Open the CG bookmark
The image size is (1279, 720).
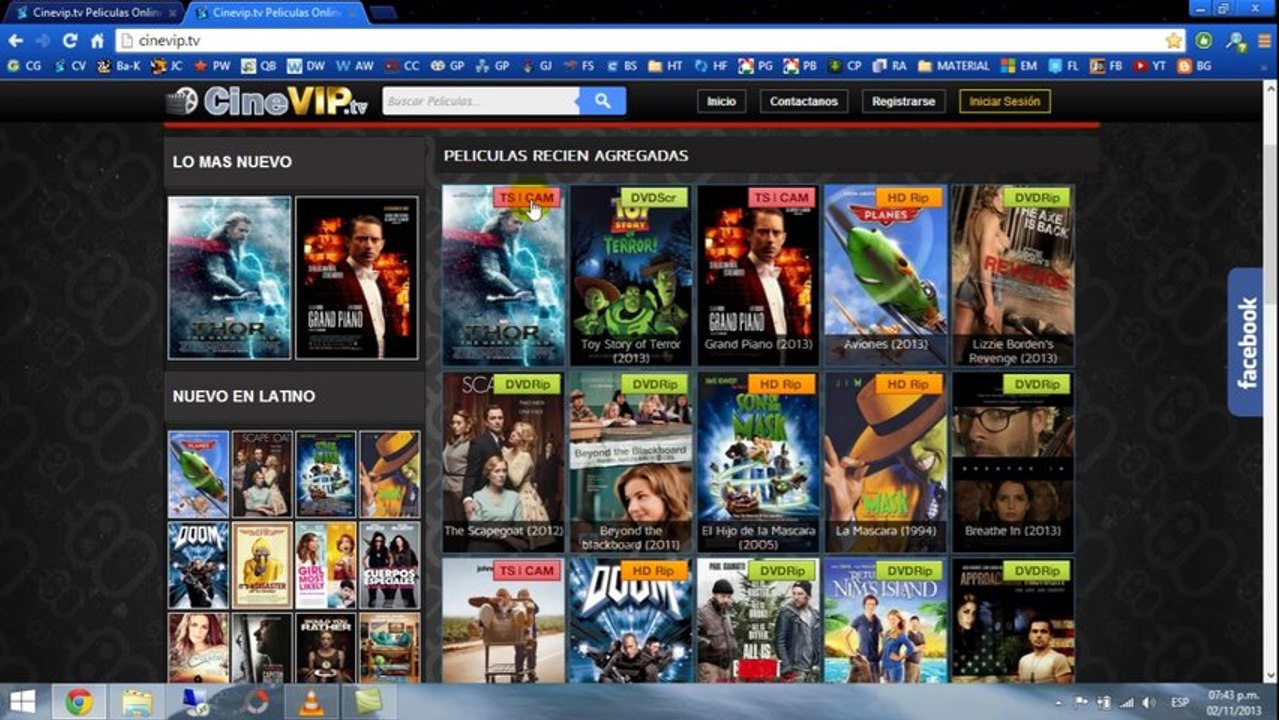(24, 66)
